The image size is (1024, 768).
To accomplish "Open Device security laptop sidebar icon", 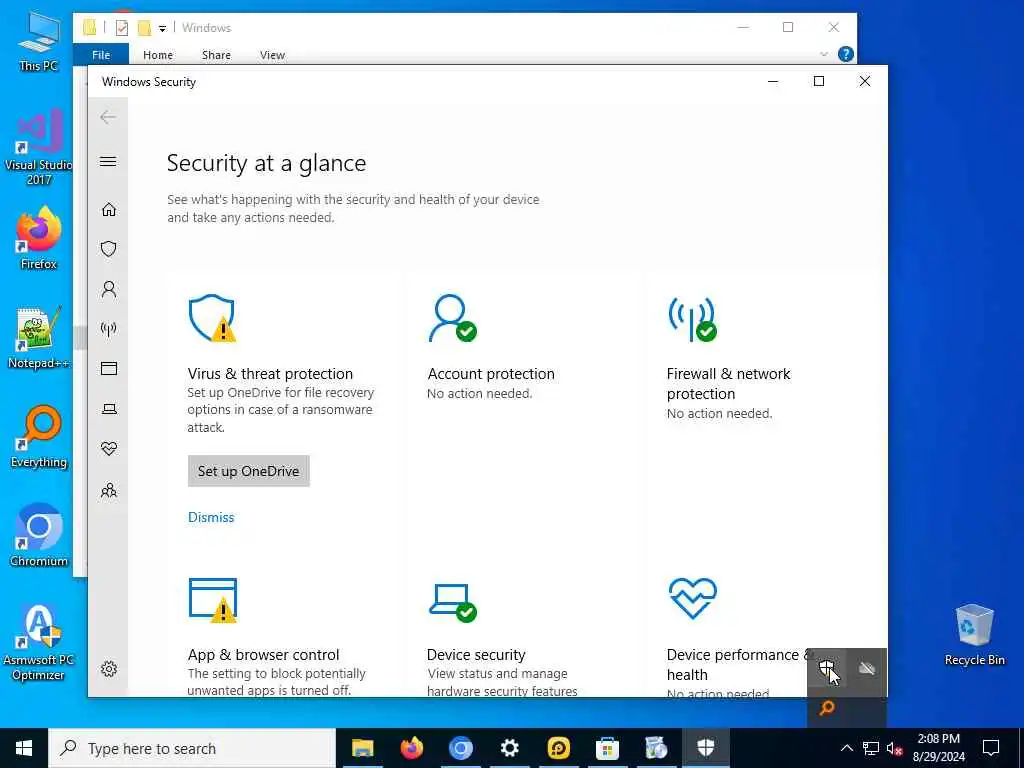I will coord(108,409).
